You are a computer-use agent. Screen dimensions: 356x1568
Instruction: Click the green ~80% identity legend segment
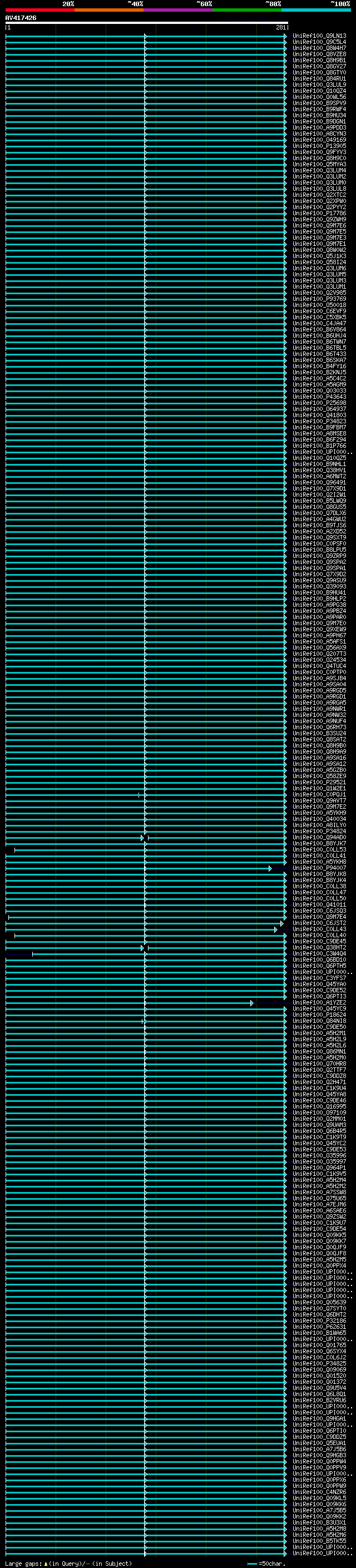247,10
